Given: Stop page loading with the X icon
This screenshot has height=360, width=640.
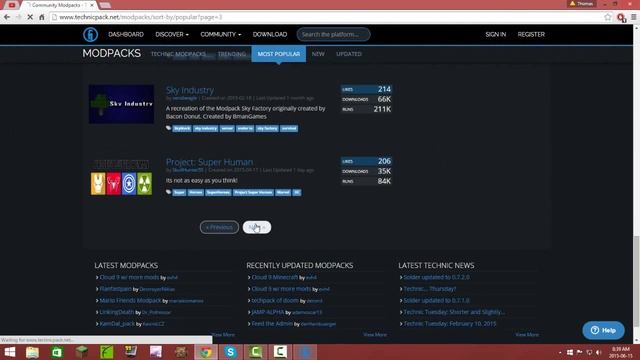Looking at the screenshot, I should point(30,17).
